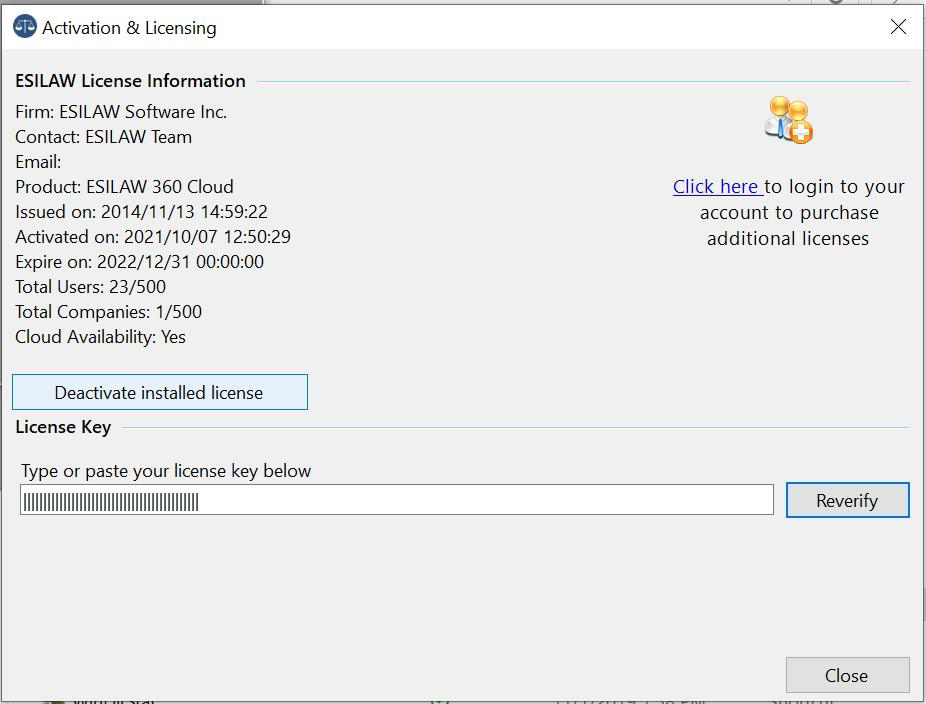Screen dimensions: 926x704
Task: Select the 'Contact: ESILAW Team' line
Action: tap(103, 137)
